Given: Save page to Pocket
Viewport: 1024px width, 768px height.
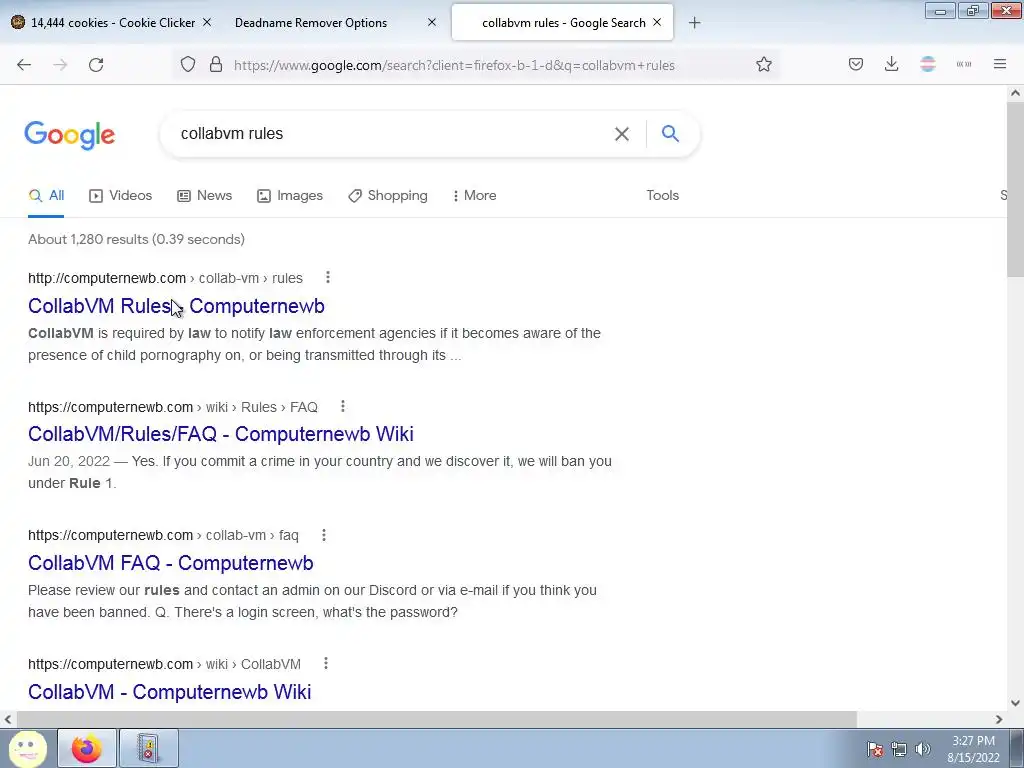Looking at the screenshot, I should [x=856, y=65].
